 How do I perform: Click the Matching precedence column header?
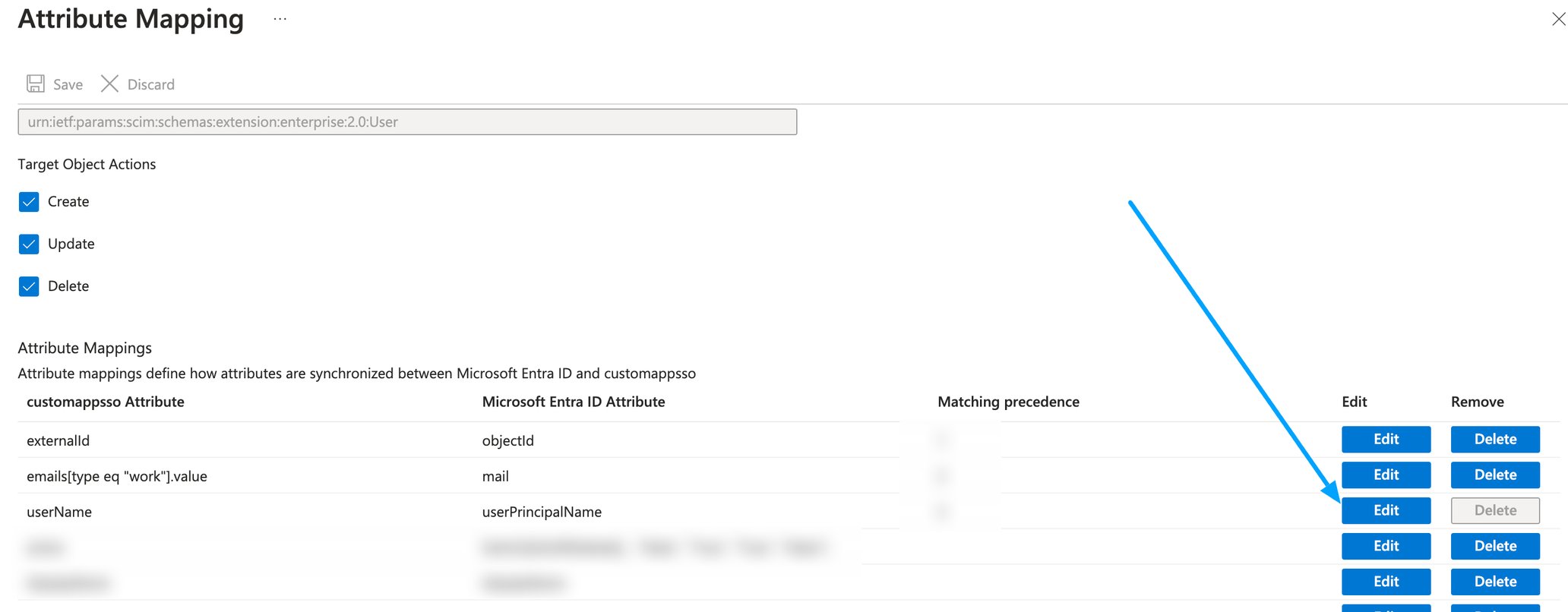[x=1008, y=402]
